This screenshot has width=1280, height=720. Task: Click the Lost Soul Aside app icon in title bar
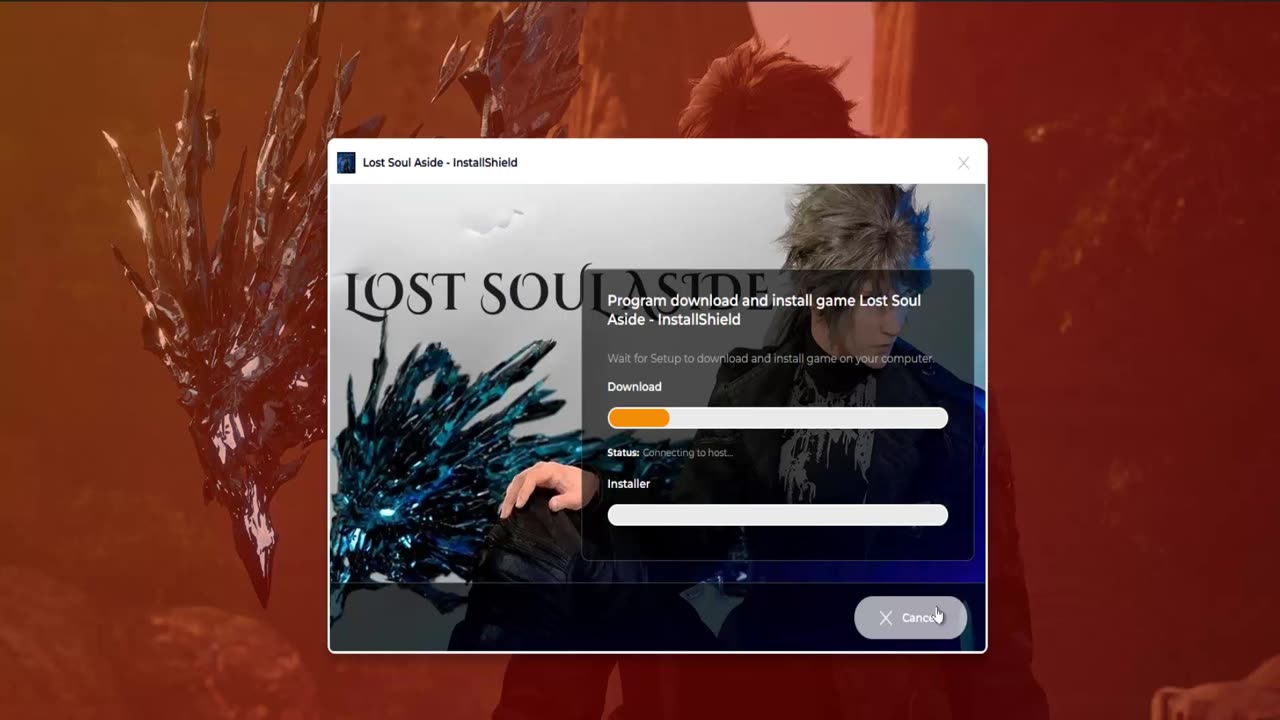pyautogui.click(x=346, y=163)
